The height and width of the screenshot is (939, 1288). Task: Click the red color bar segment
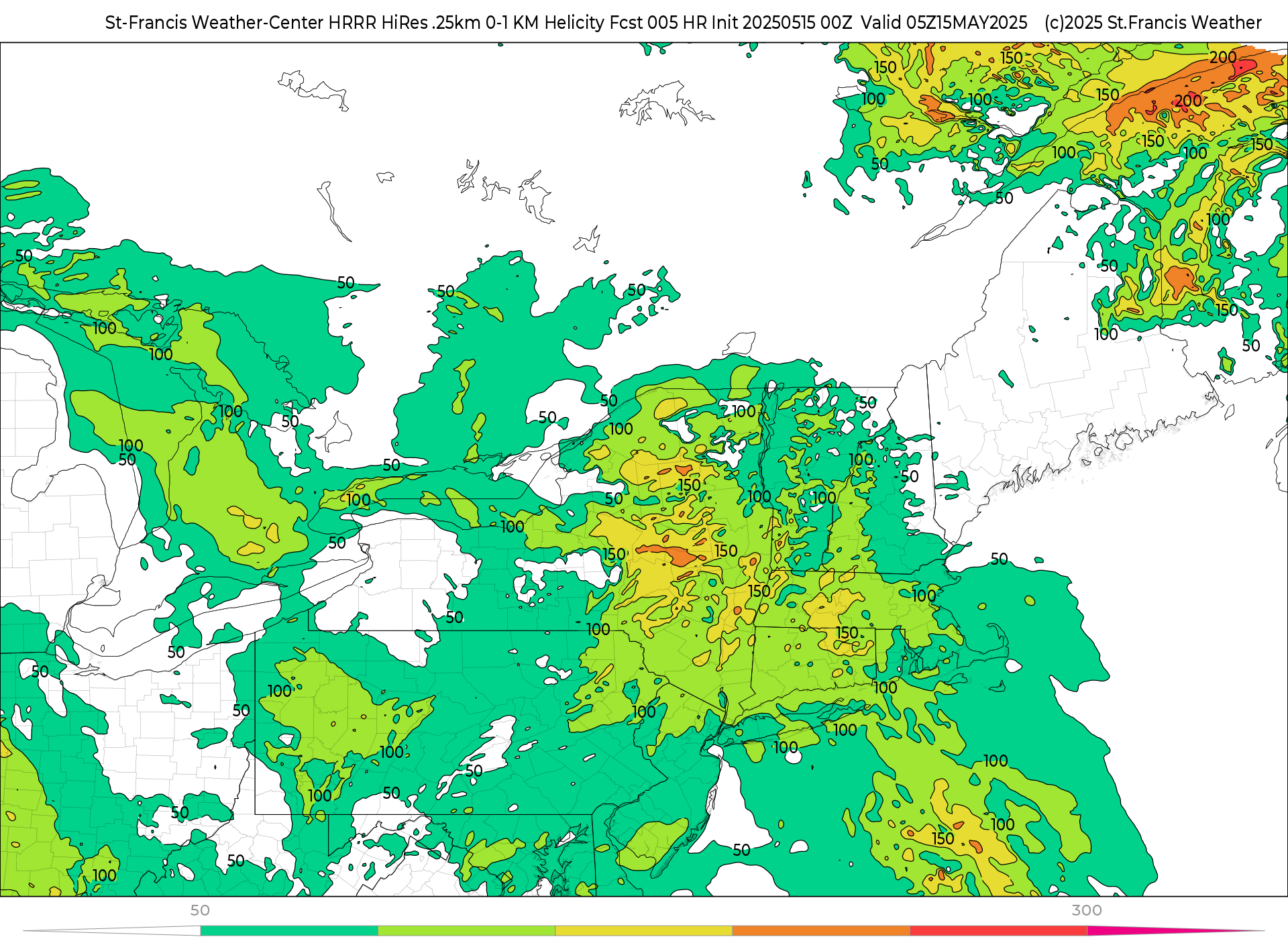(x=999, y=930)
